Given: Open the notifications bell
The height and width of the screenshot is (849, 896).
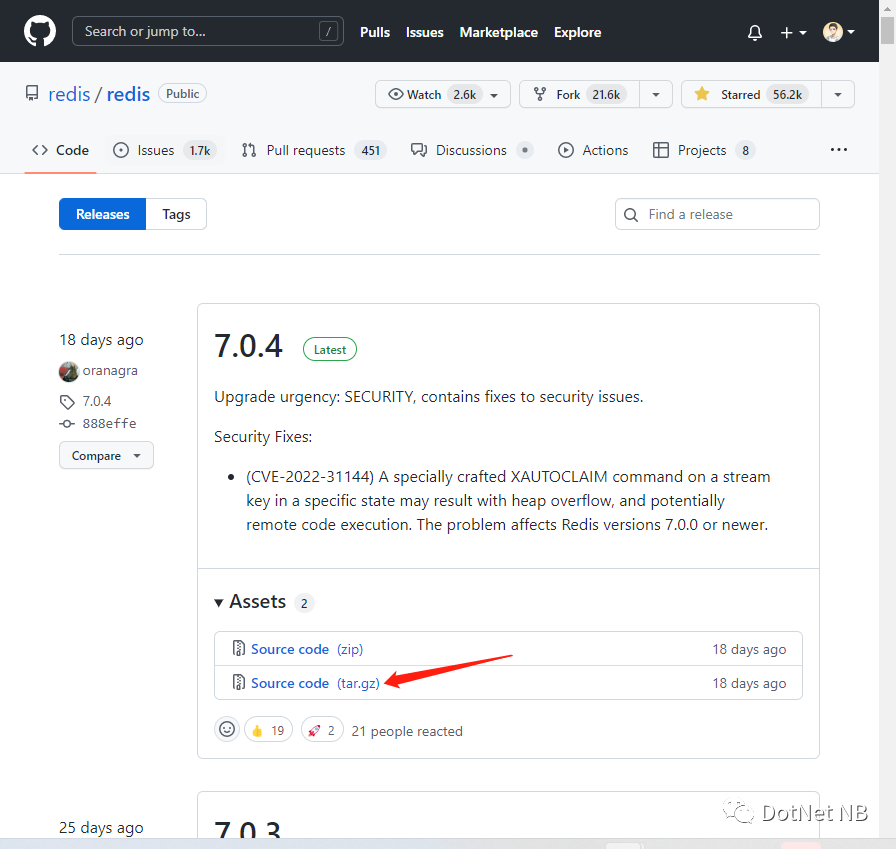Looking at the screenshot, I should pos(755,33).
